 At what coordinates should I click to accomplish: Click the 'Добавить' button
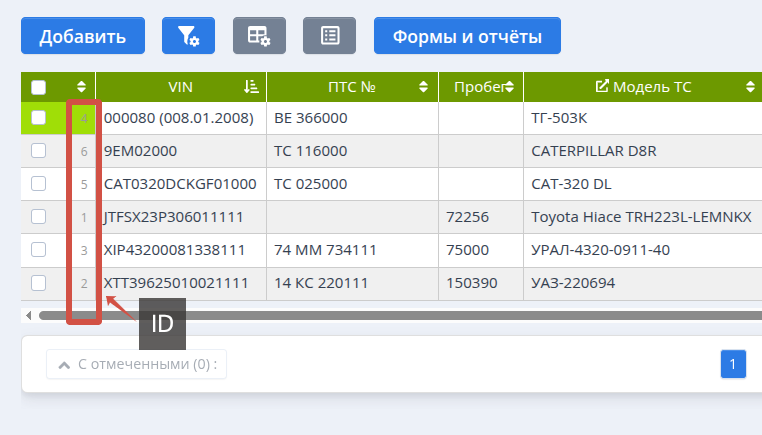pos(82,37)
